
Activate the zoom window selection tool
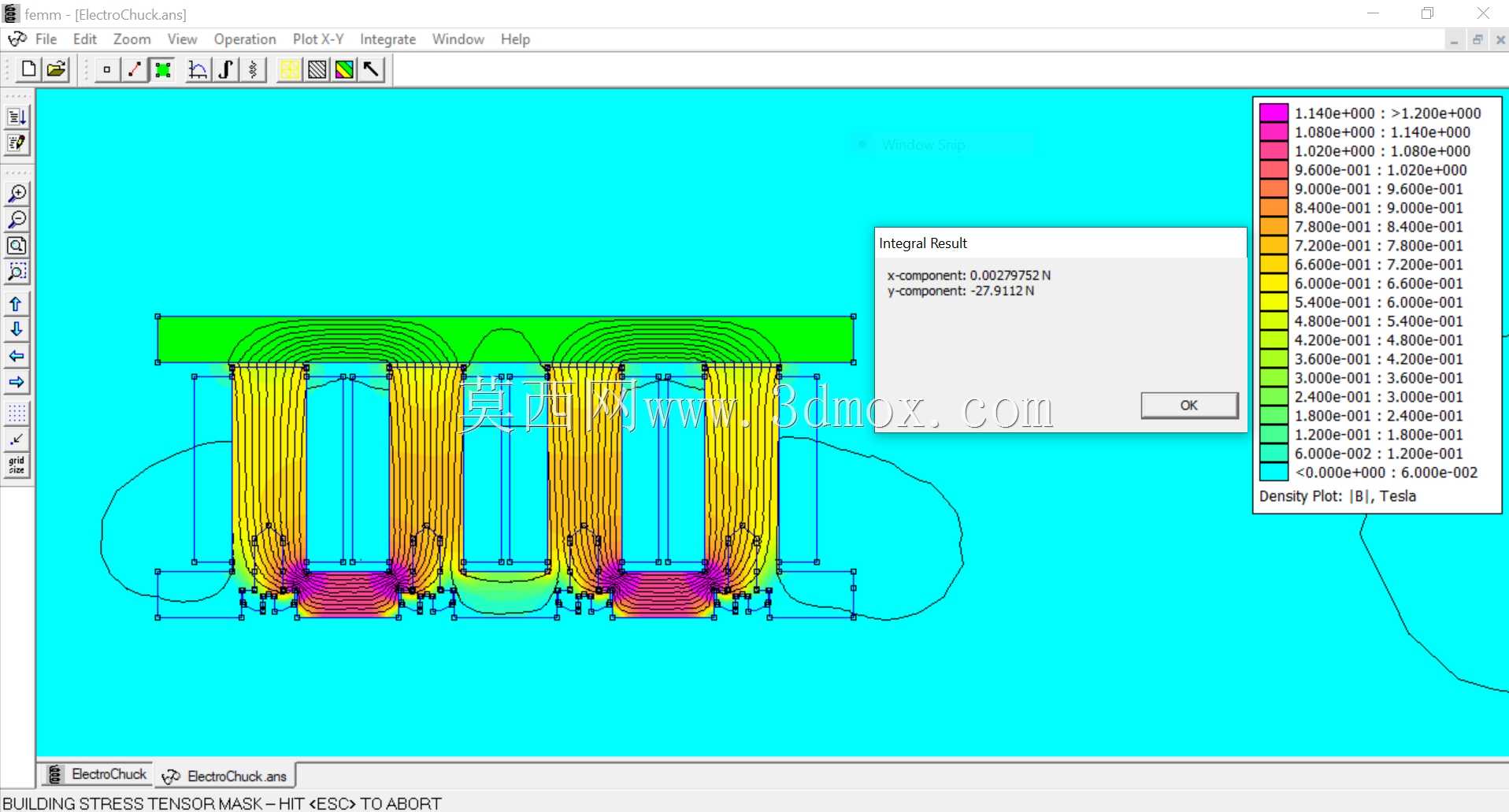coord(17,272)
